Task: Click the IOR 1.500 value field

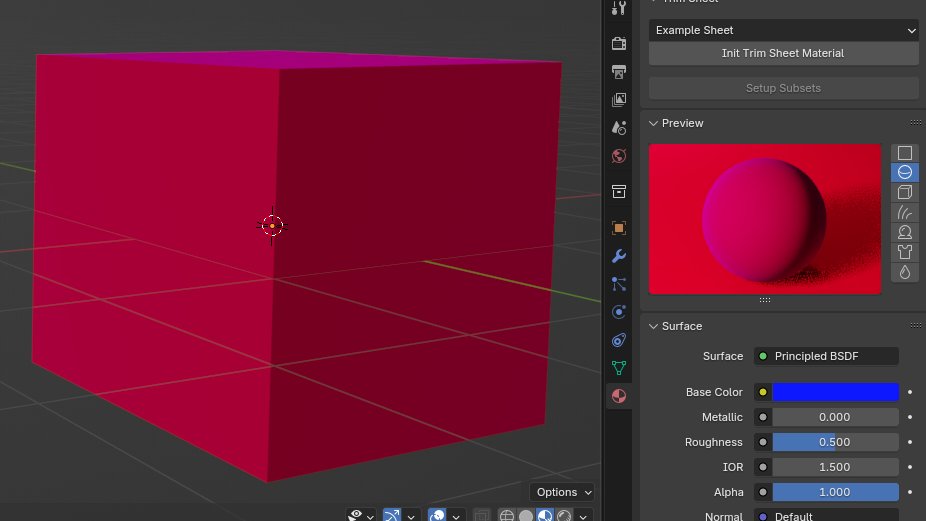Action: [x=836, y=467]
